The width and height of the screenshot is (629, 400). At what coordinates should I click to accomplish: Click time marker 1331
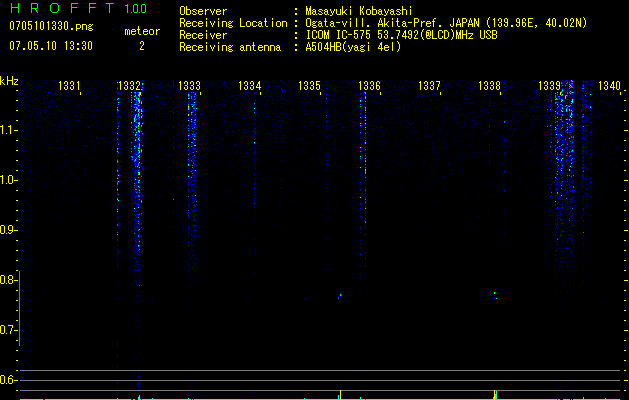coord(69,85)
